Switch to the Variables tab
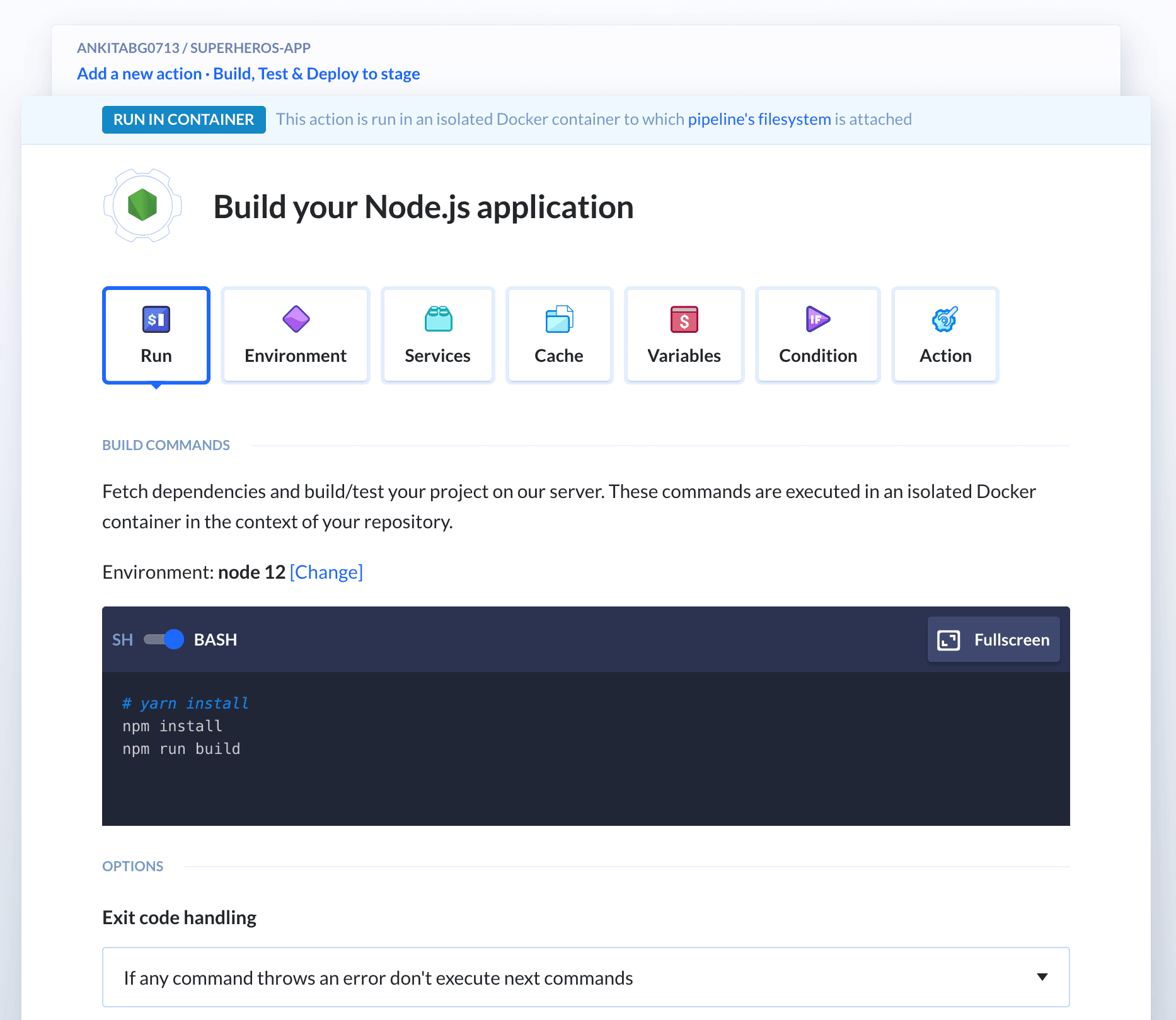This screenshot has height=1020, width=1176. click(684, 335)
